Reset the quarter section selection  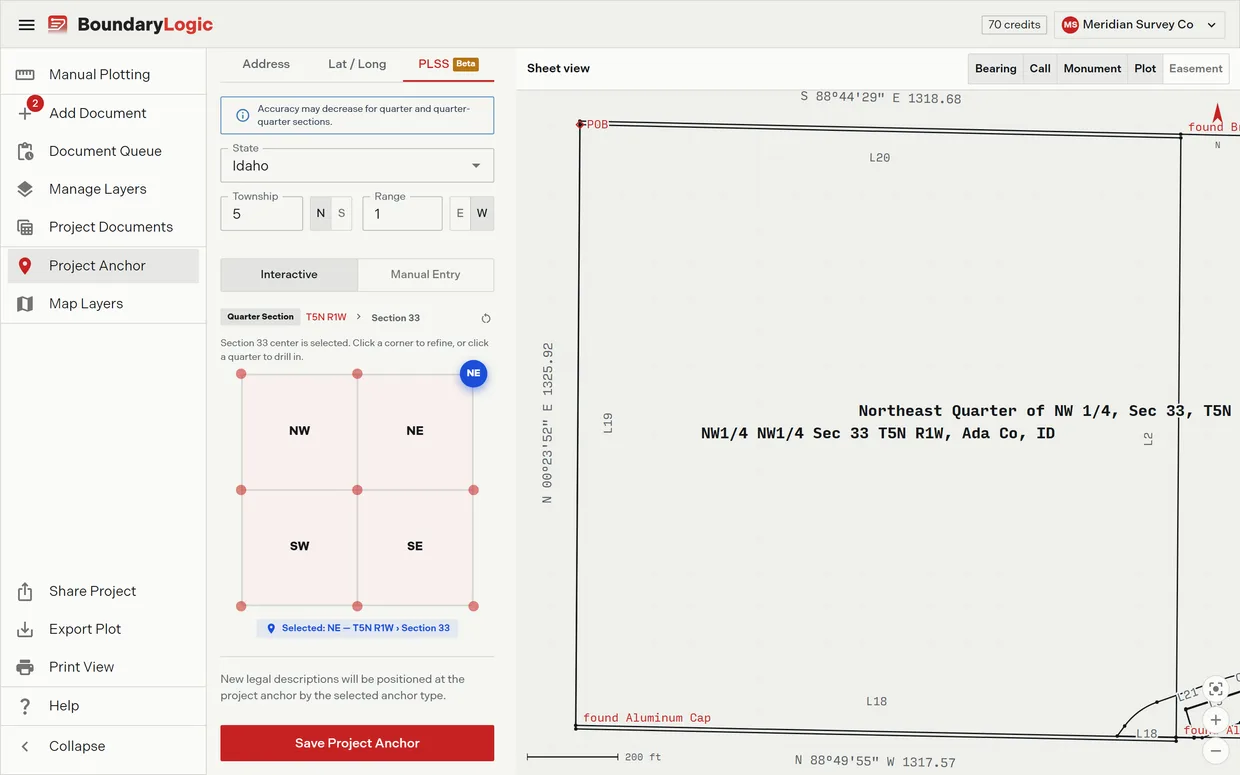point(486,318)
